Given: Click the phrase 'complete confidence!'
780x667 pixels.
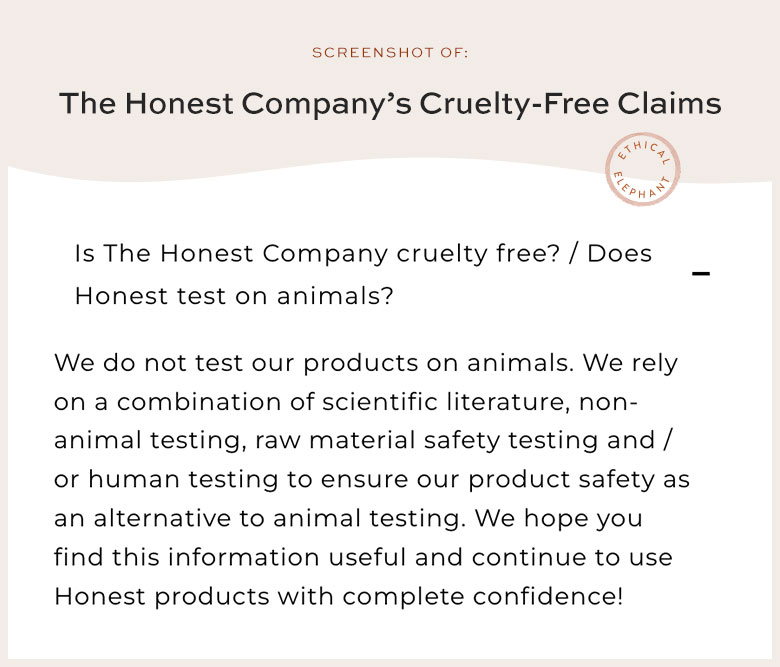Looking at the screenshot, I should click(483, 596).
